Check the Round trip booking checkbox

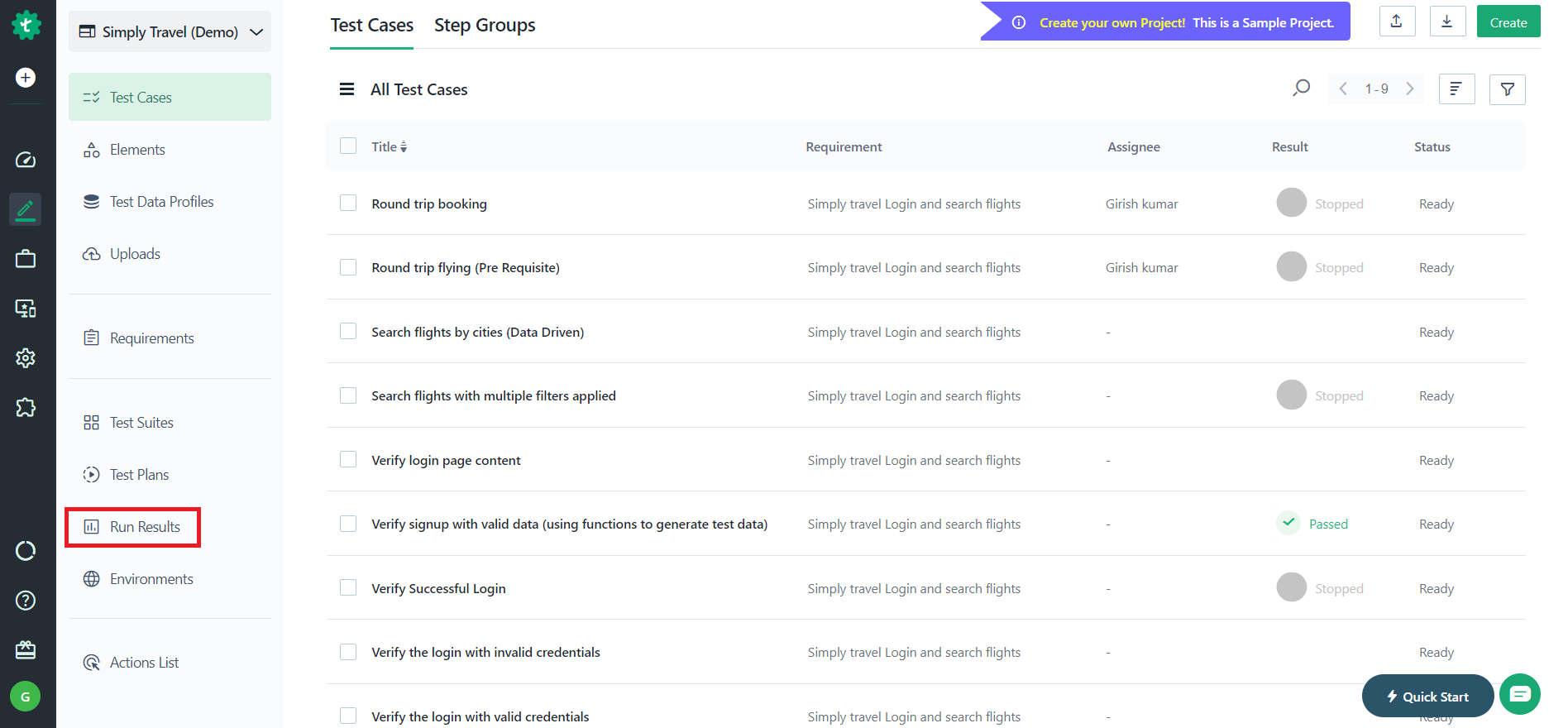point(348,203)
